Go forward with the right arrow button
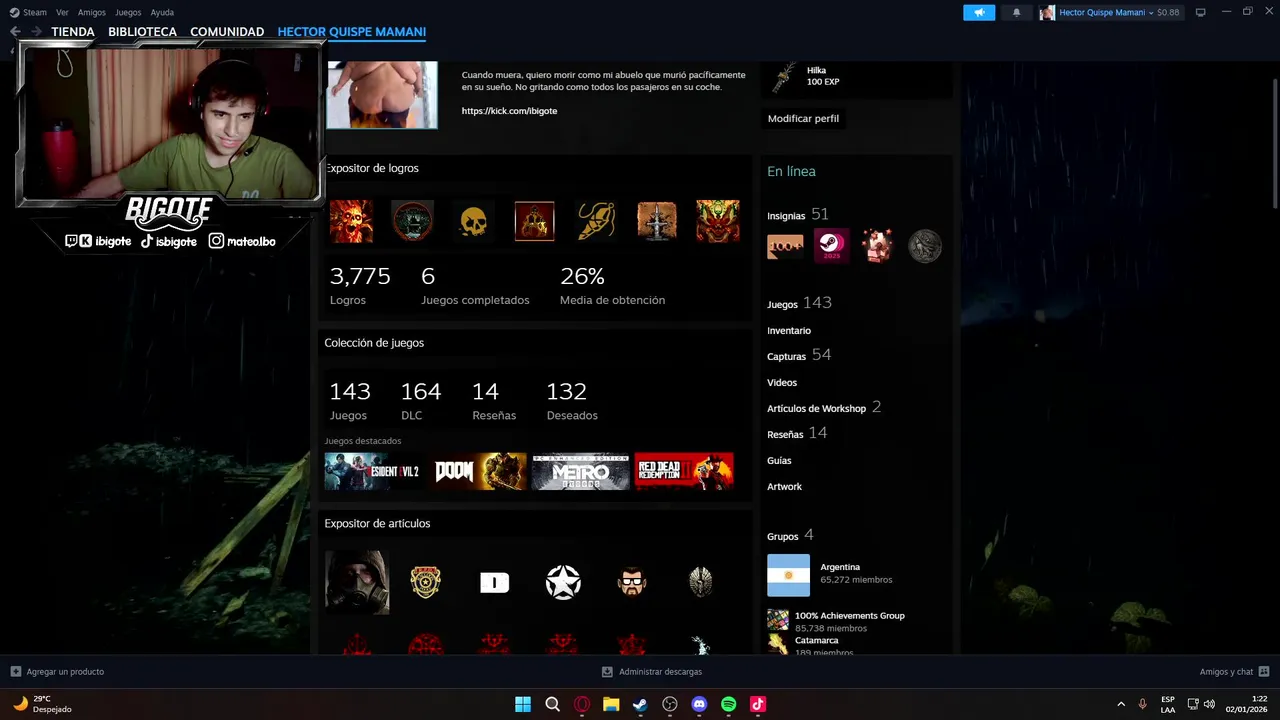 [x=36, y=32]
